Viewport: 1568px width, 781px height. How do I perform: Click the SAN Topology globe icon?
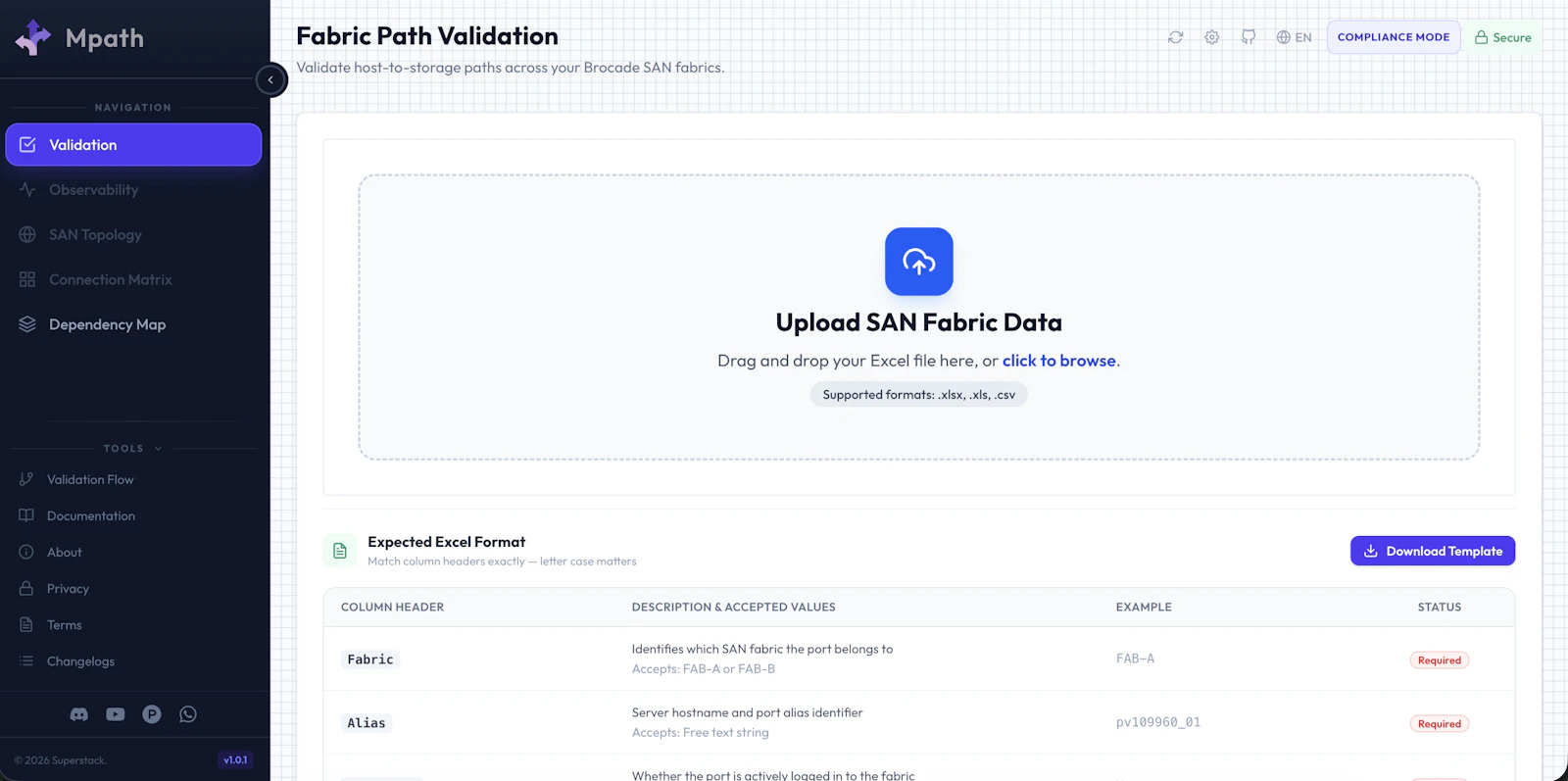pos(27,235)
